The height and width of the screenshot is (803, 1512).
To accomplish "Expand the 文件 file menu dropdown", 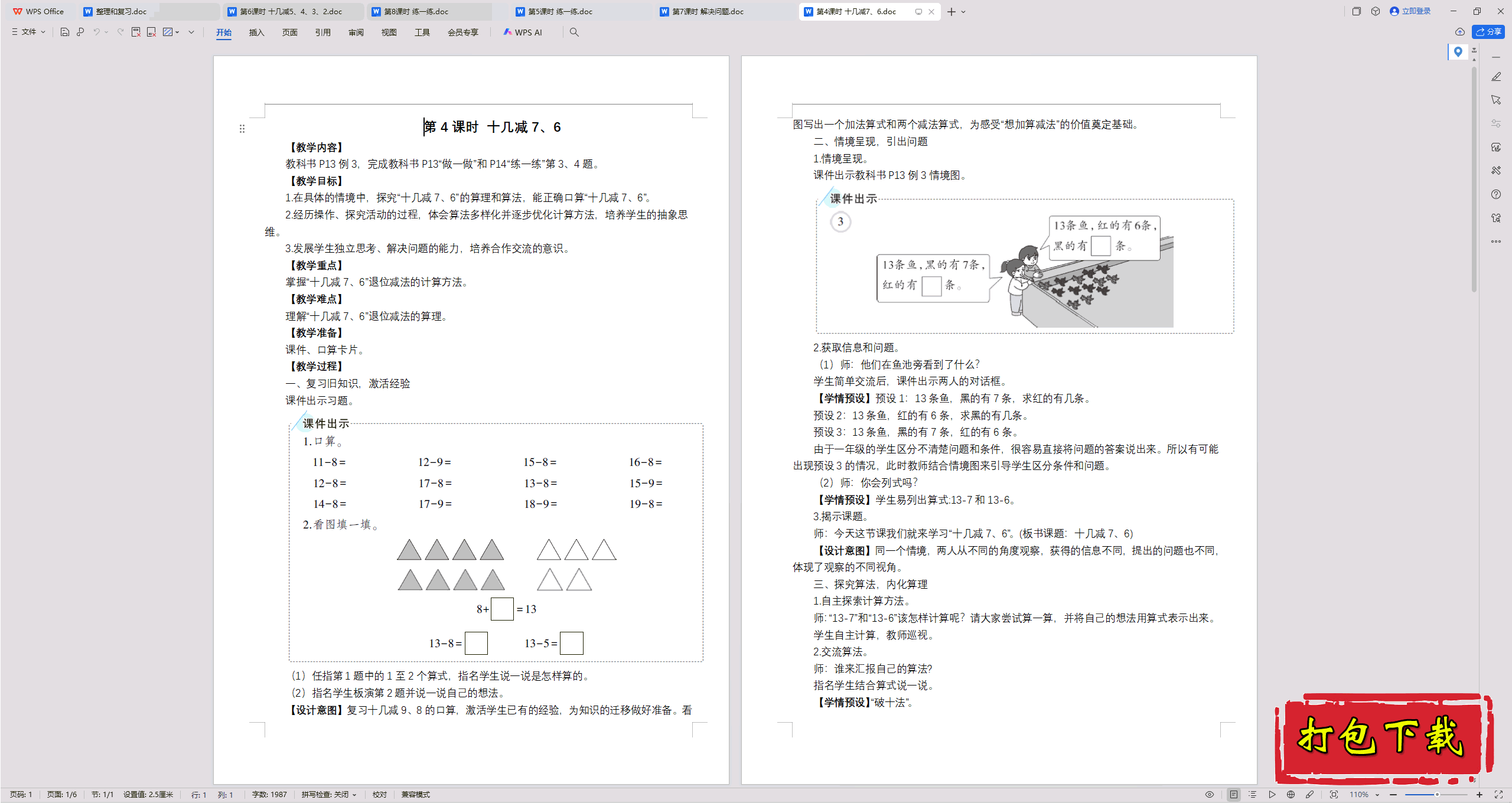I will click(28, 32).
